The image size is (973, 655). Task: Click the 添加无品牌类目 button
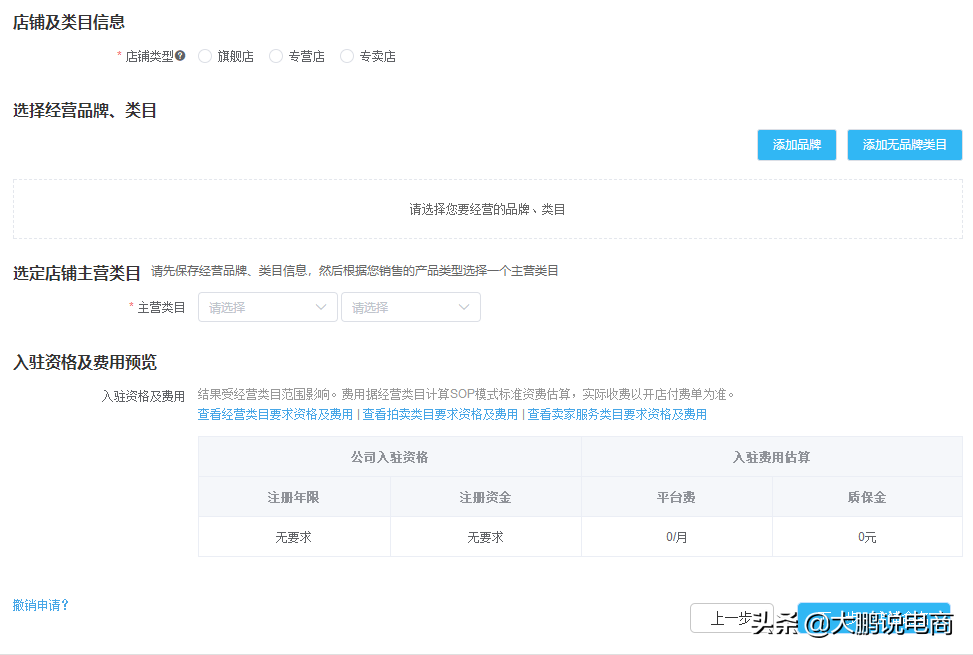905,145
